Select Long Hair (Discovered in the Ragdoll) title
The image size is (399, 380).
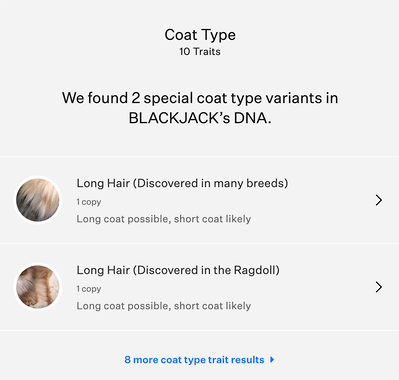click(x=178, y=270)
